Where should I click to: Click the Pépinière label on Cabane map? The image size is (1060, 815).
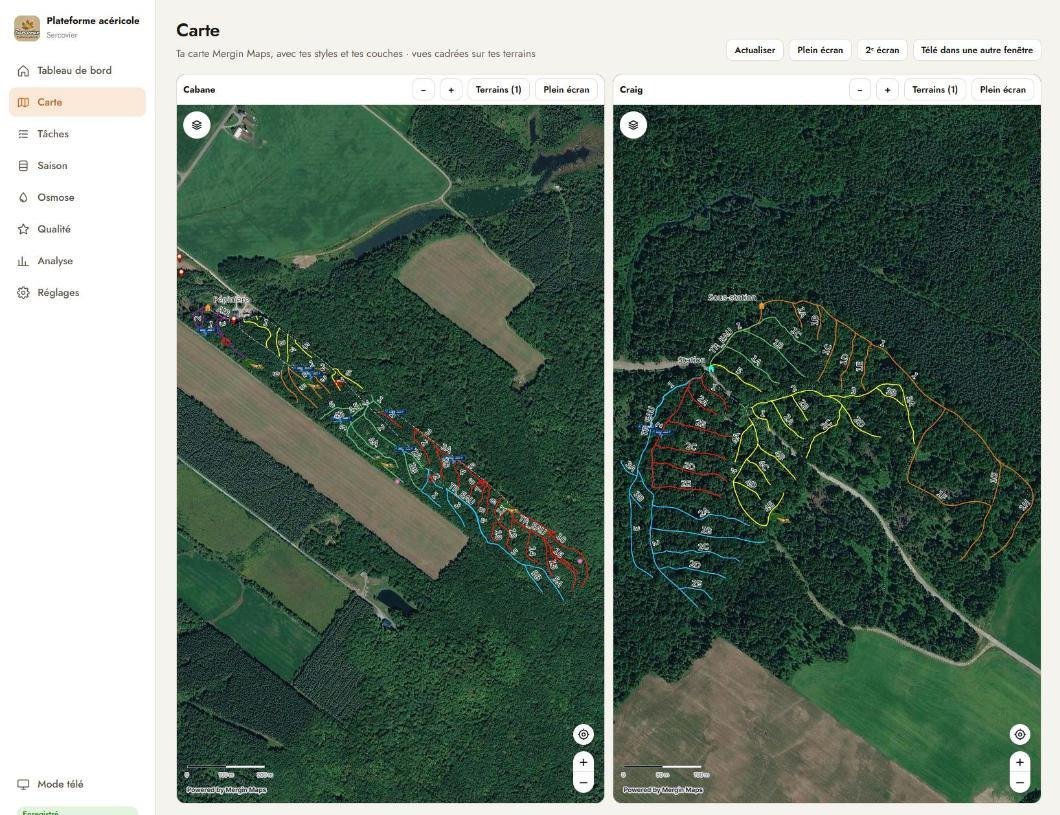[231, 299]
